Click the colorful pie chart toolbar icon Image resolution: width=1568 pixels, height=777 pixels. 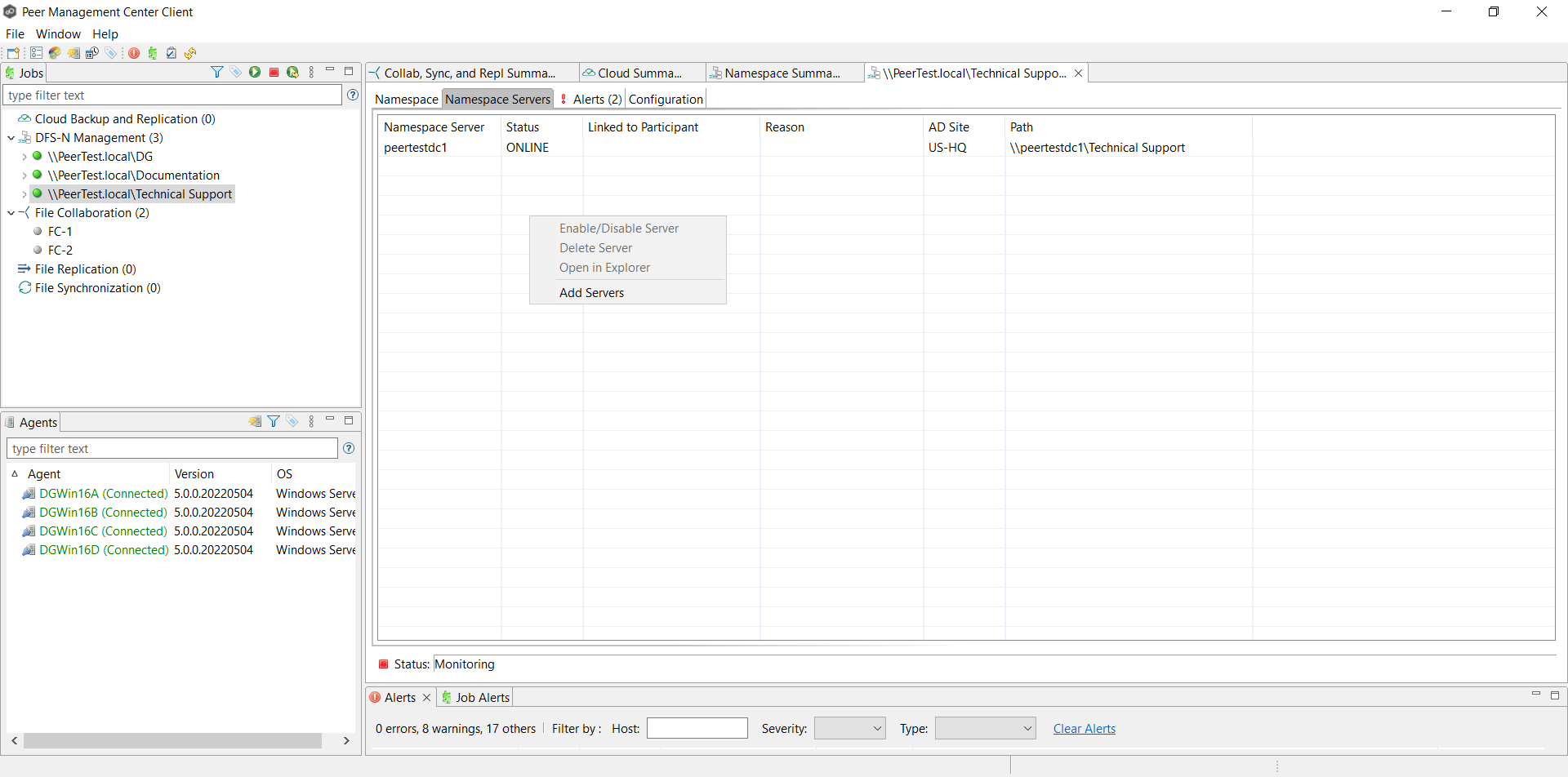tap(55, 53)
